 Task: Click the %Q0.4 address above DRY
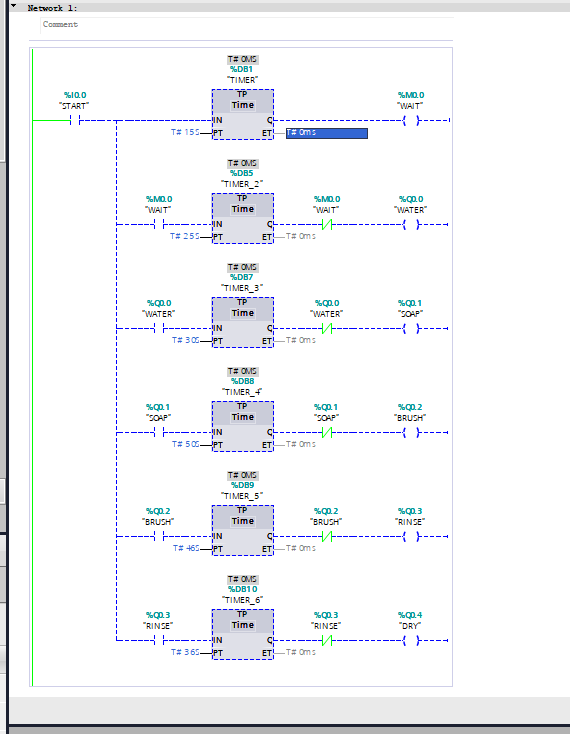pos(410,615)
